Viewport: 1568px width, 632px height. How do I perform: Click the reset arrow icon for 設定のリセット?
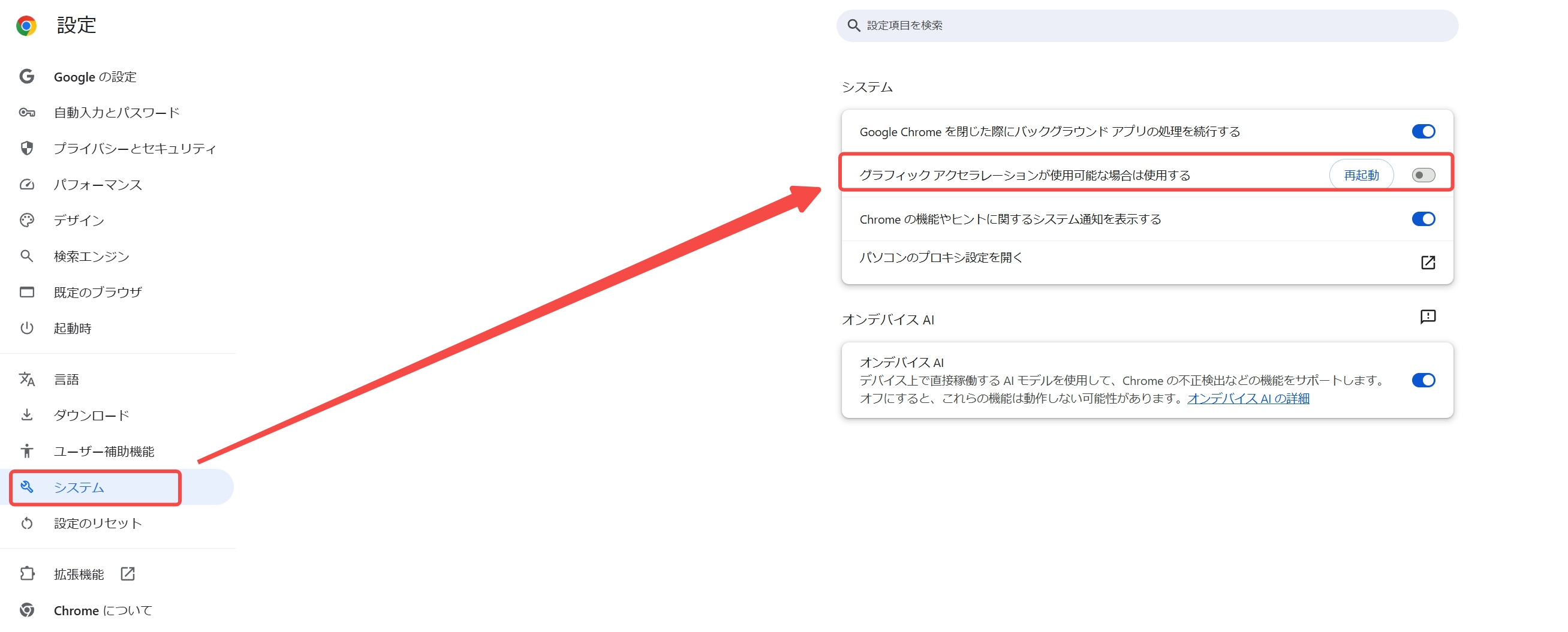27,523
